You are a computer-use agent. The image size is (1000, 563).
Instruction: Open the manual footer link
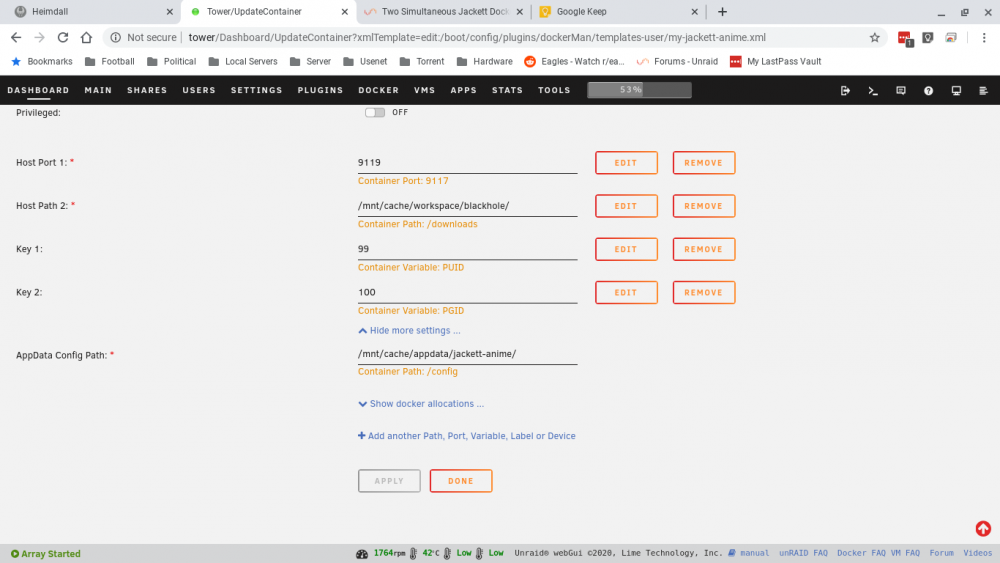point(749,553)
